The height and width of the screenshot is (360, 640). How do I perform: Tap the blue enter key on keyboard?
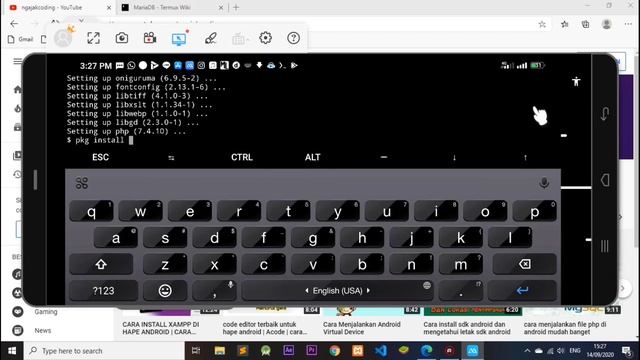pyautogui.click(x=522, y=291)
